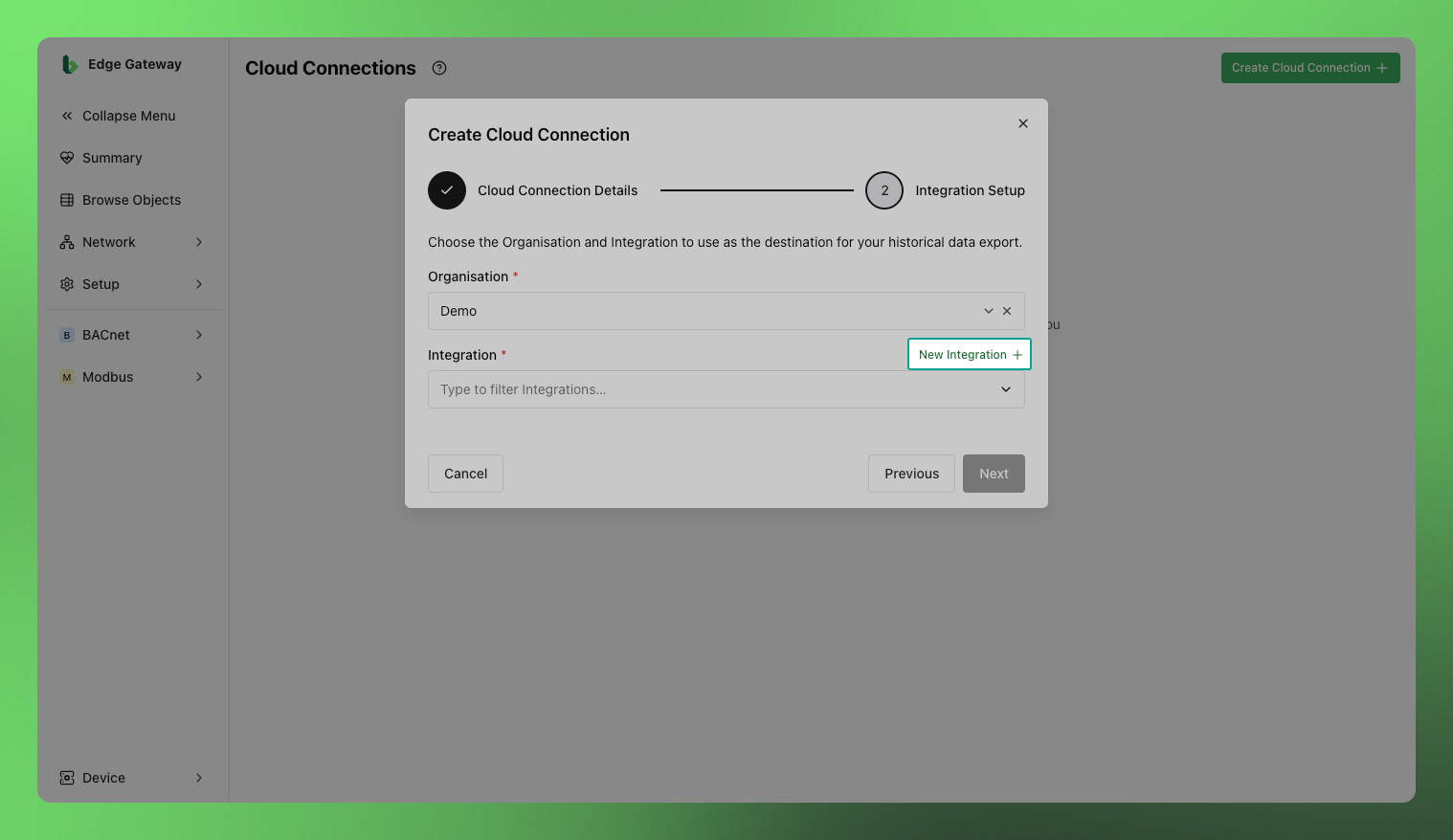Expand the Setup menu chevron
1453x840 pixels.
click(x=199, y=284)
